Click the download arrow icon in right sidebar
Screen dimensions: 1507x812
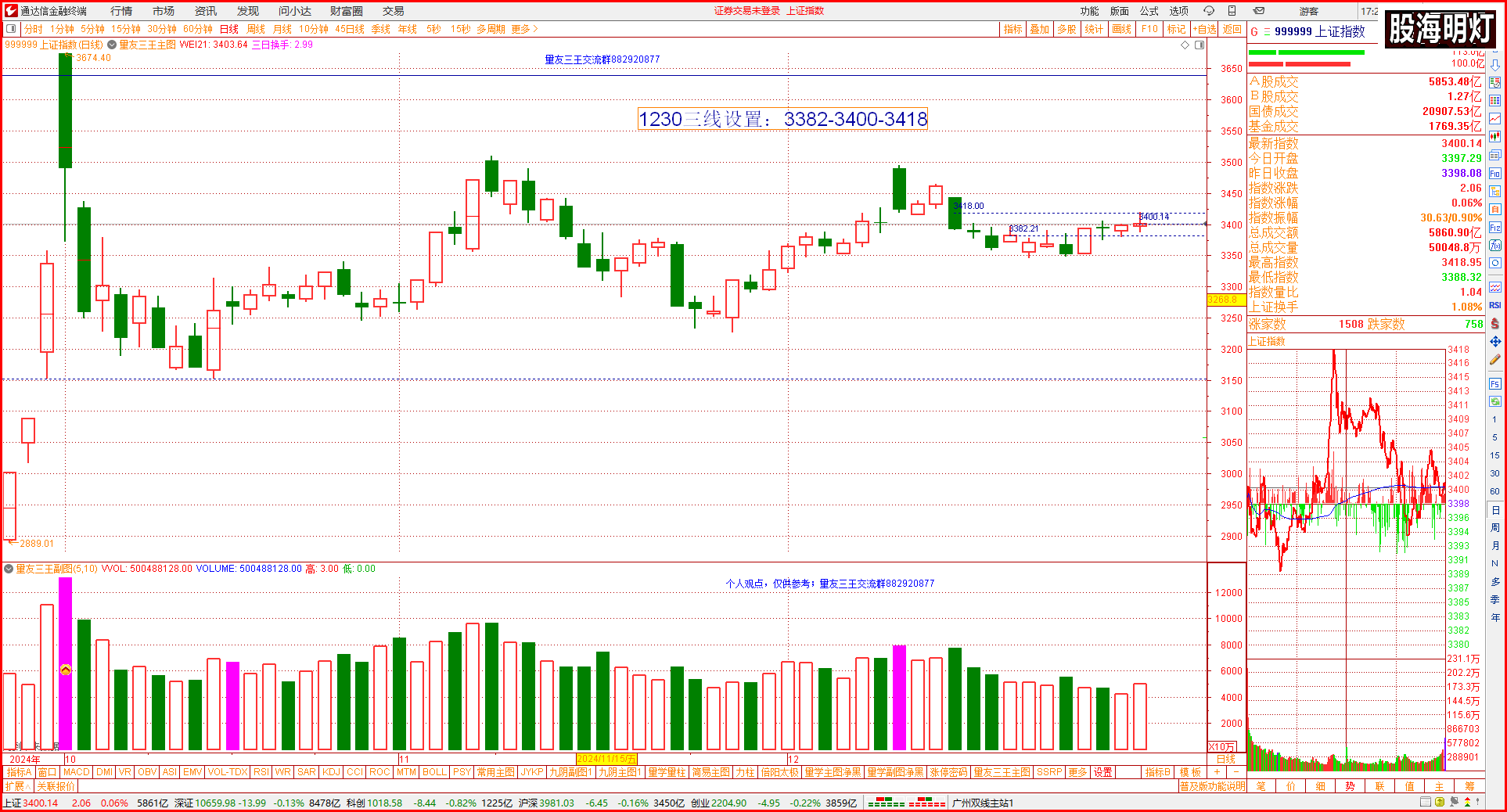1494,66
